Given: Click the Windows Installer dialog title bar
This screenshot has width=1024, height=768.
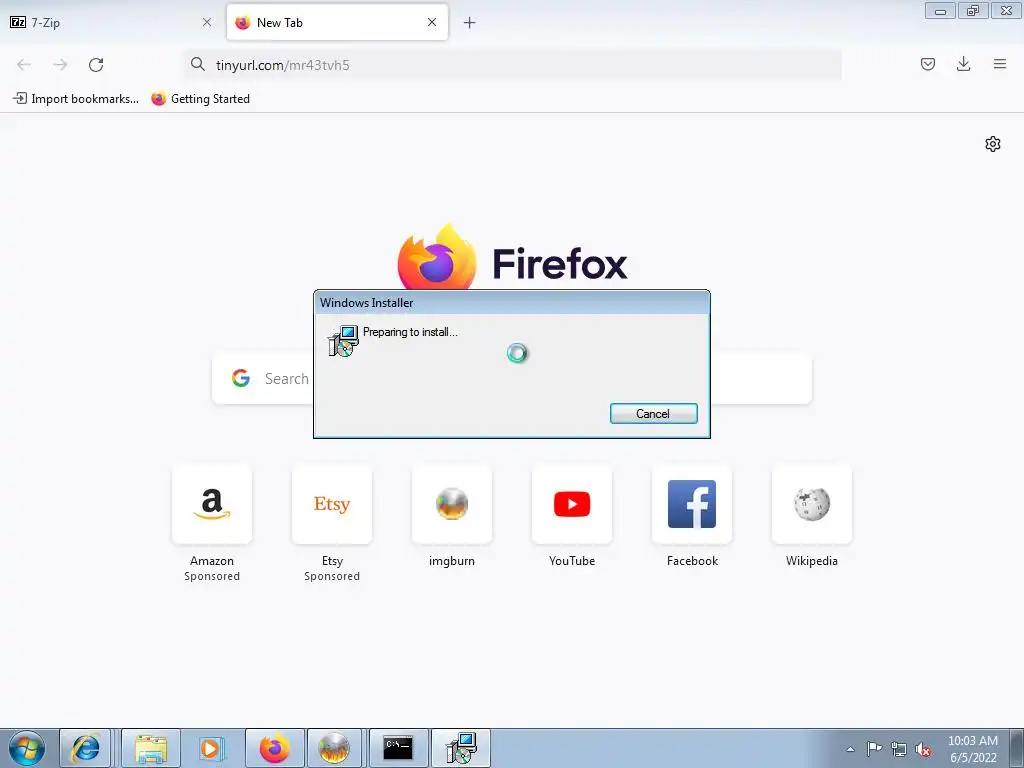Looking at the screenshot, I should [511, 302].
